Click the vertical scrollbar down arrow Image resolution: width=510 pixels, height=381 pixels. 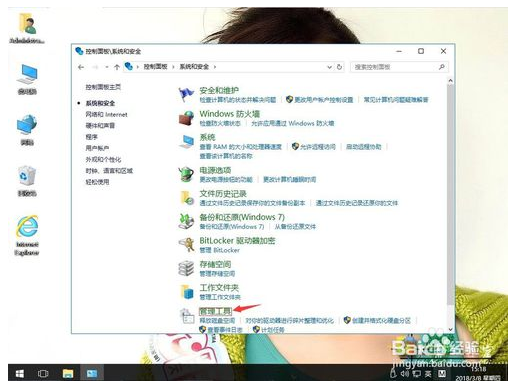[x=451, y=329]
